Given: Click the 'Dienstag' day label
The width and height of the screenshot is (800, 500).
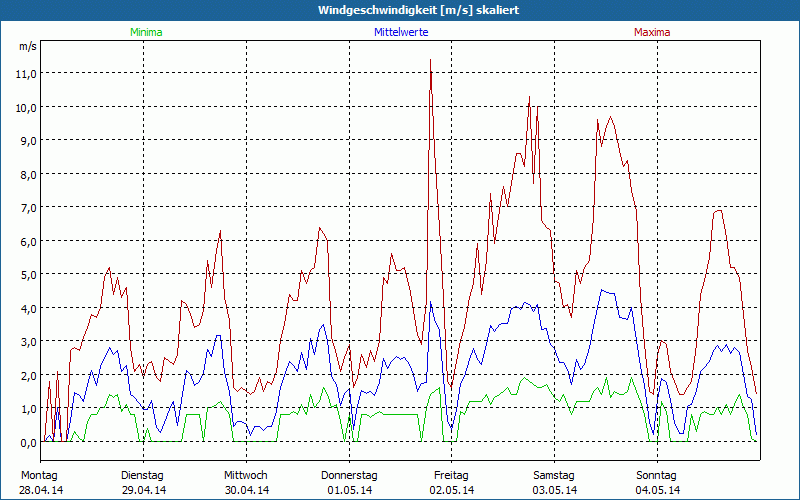Looking at the screenshot, I should 142,476.
